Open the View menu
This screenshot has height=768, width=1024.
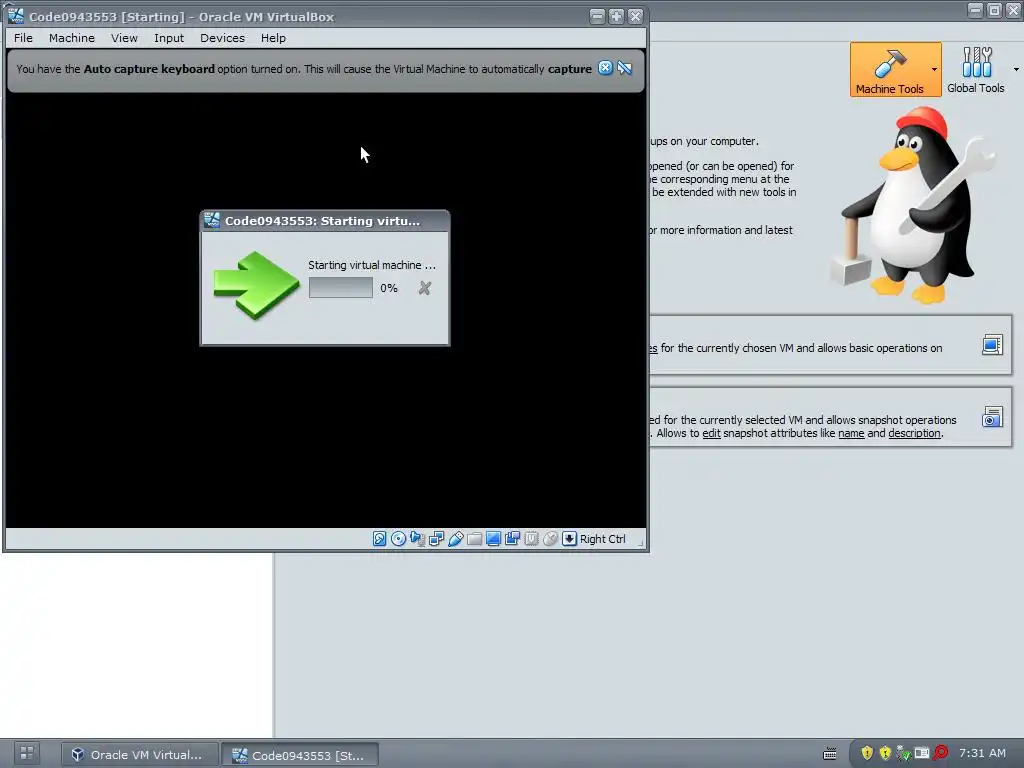124,38
